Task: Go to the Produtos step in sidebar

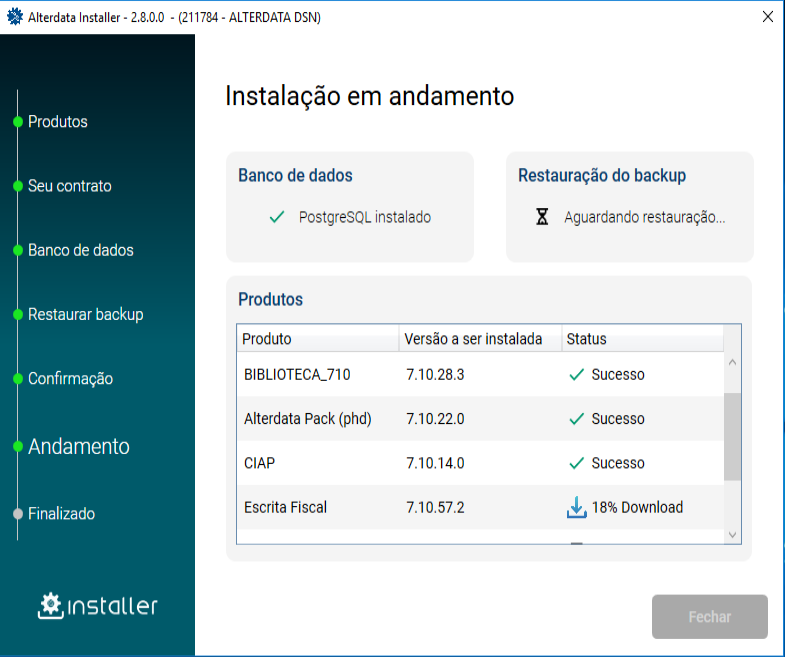Action: click(x=58, y=122)
